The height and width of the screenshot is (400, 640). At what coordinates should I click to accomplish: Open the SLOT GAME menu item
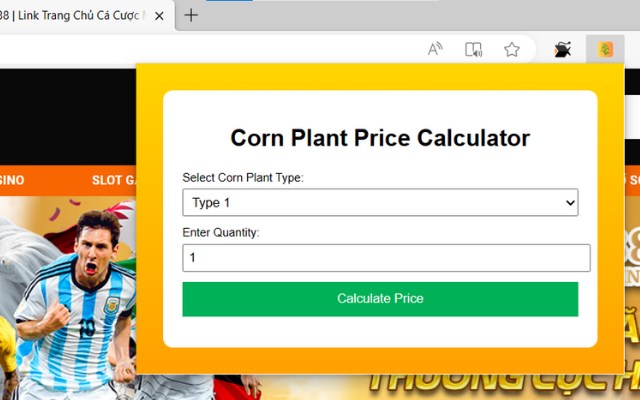coord(114,180)
